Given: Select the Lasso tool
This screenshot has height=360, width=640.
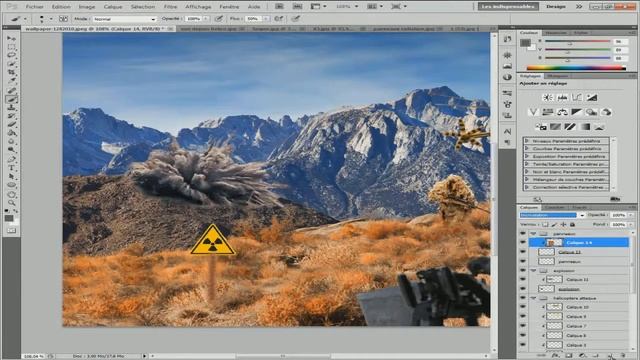Looking at the screenshot, I should tap(11, 55).
